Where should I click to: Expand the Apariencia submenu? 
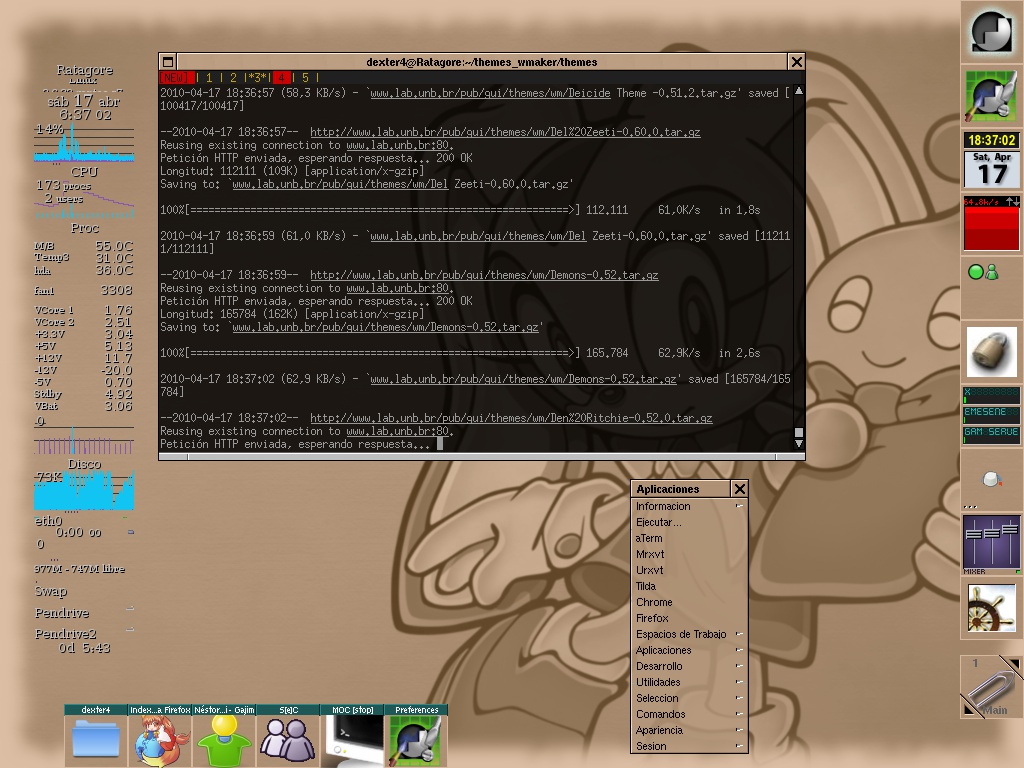689,730
